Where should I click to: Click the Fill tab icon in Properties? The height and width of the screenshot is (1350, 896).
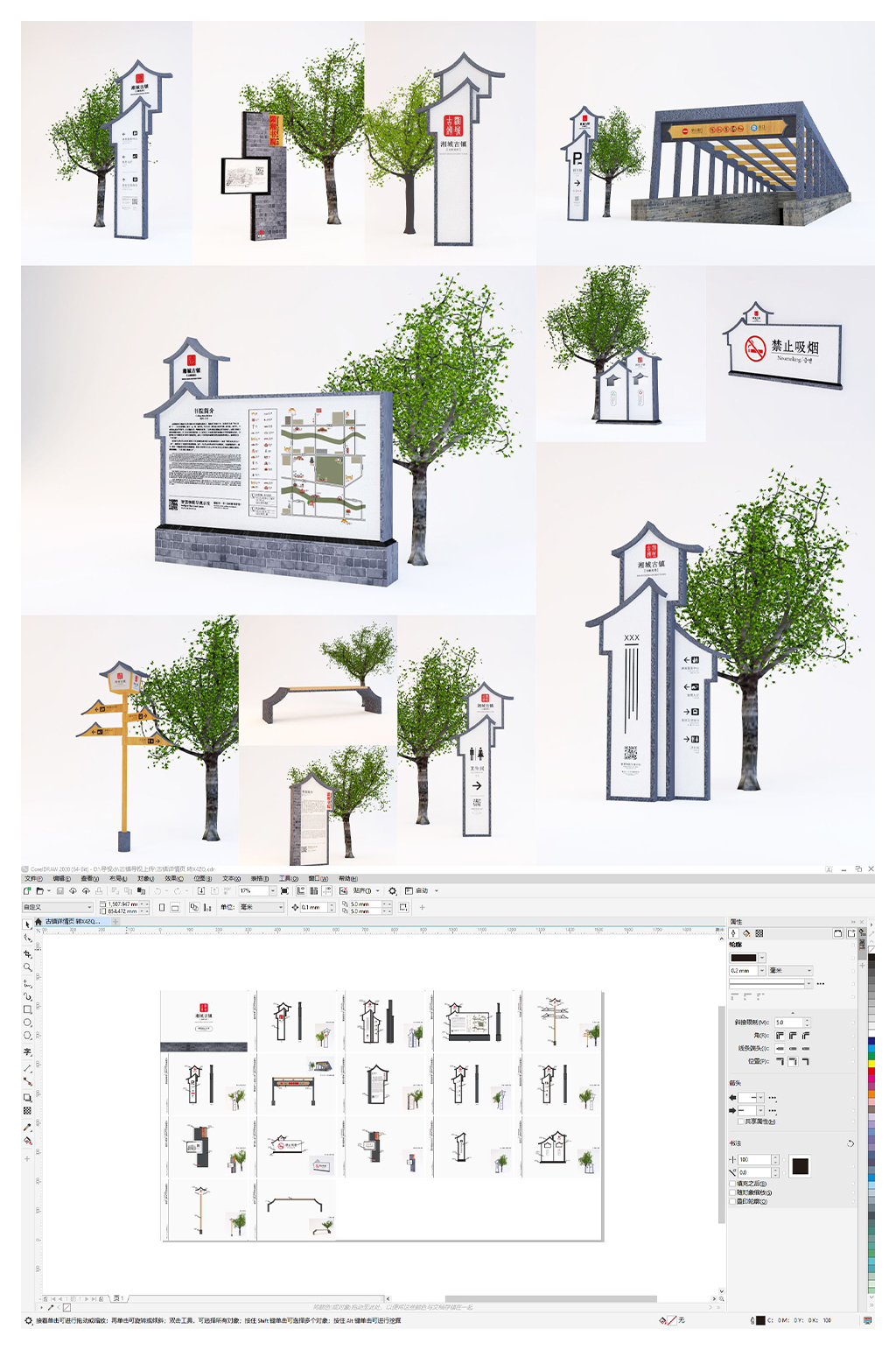coord(746,933)
